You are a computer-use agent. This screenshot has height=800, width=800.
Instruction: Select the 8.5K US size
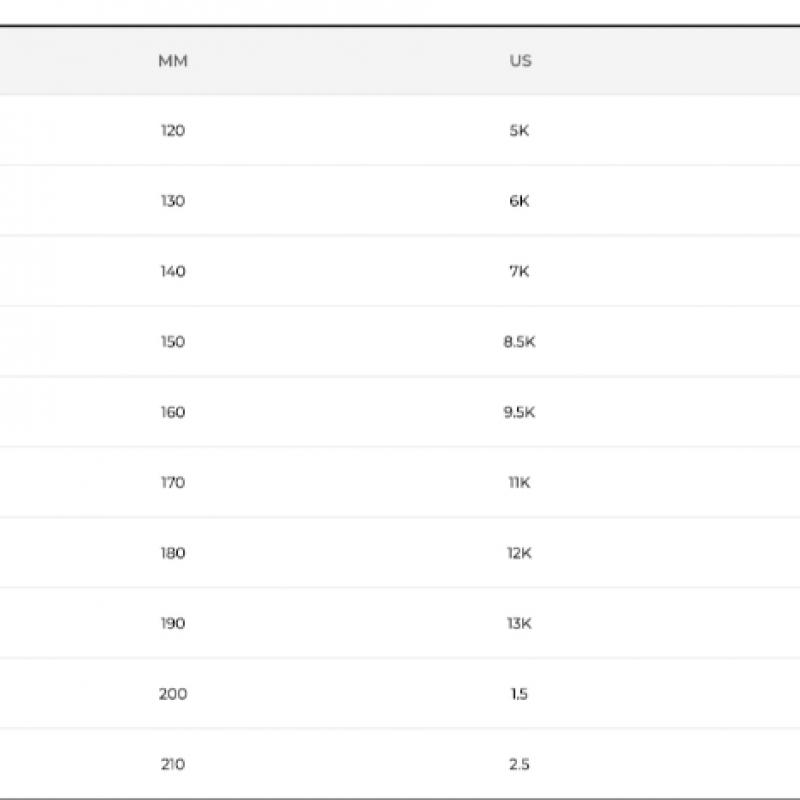pos(519,342)
